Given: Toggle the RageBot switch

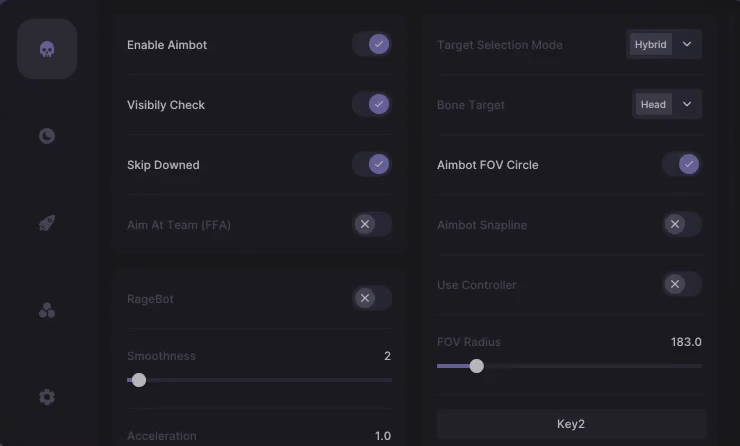Looking at the screenshot, I should (x=371, y=298).
